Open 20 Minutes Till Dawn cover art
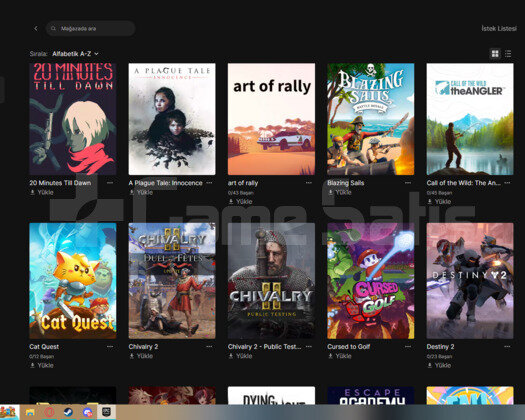 73,119
